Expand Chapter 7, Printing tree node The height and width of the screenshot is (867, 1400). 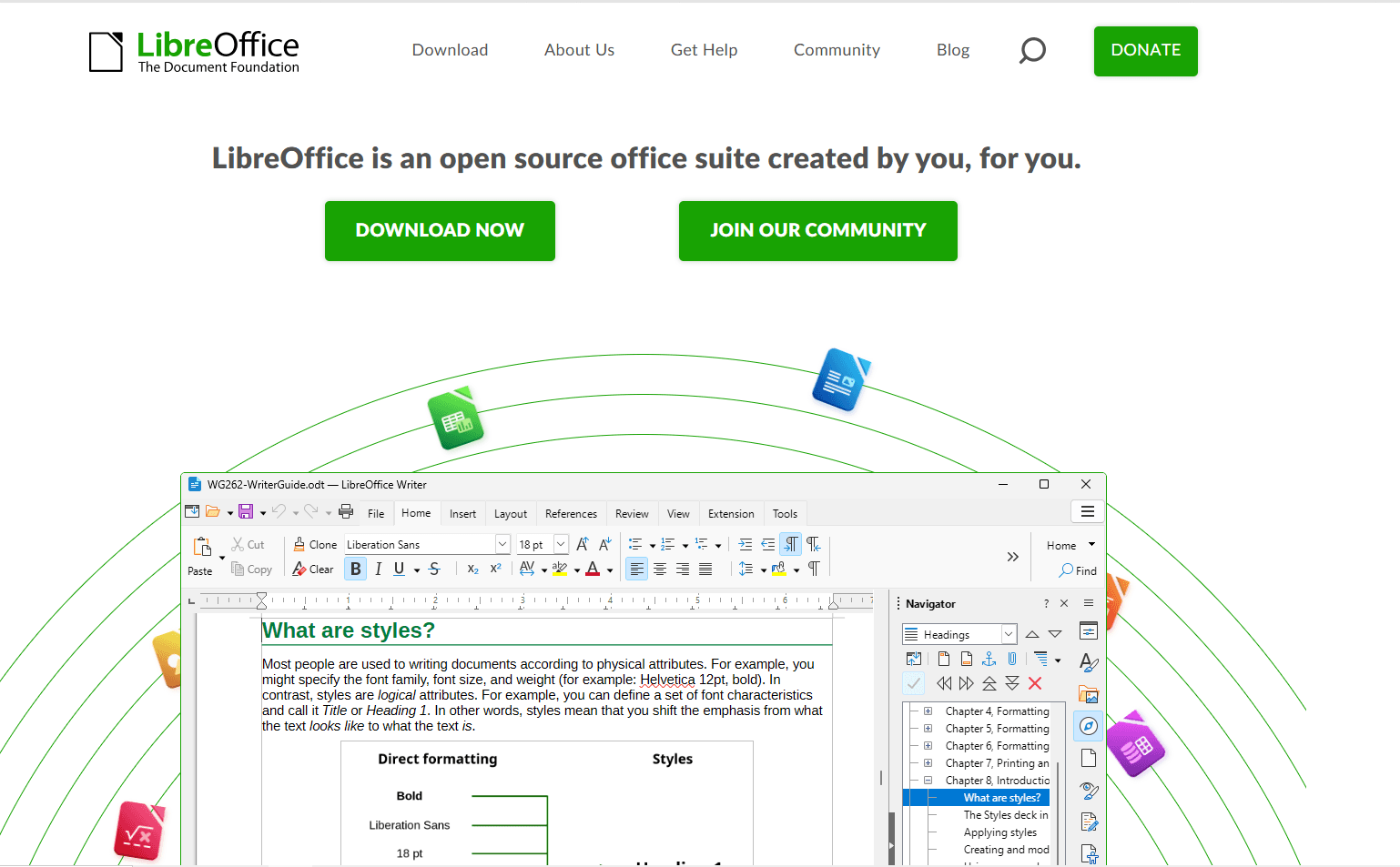pos(928,763)
